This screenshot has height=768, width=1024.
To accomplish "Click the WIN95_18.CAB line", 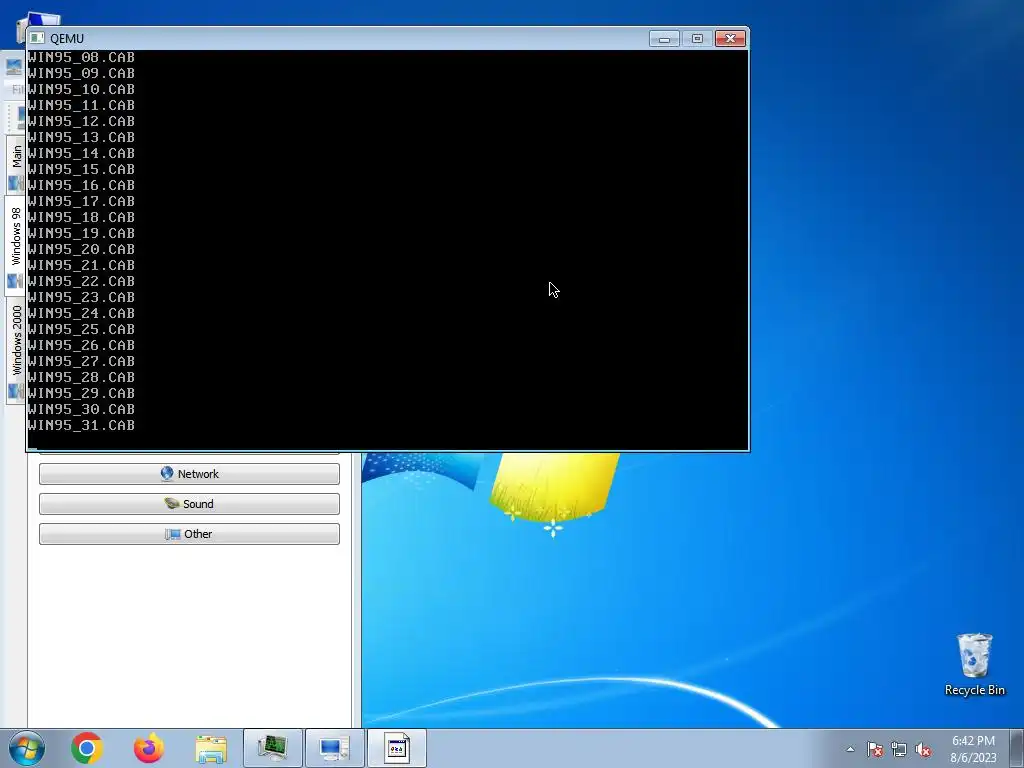I will coord(81,217).
